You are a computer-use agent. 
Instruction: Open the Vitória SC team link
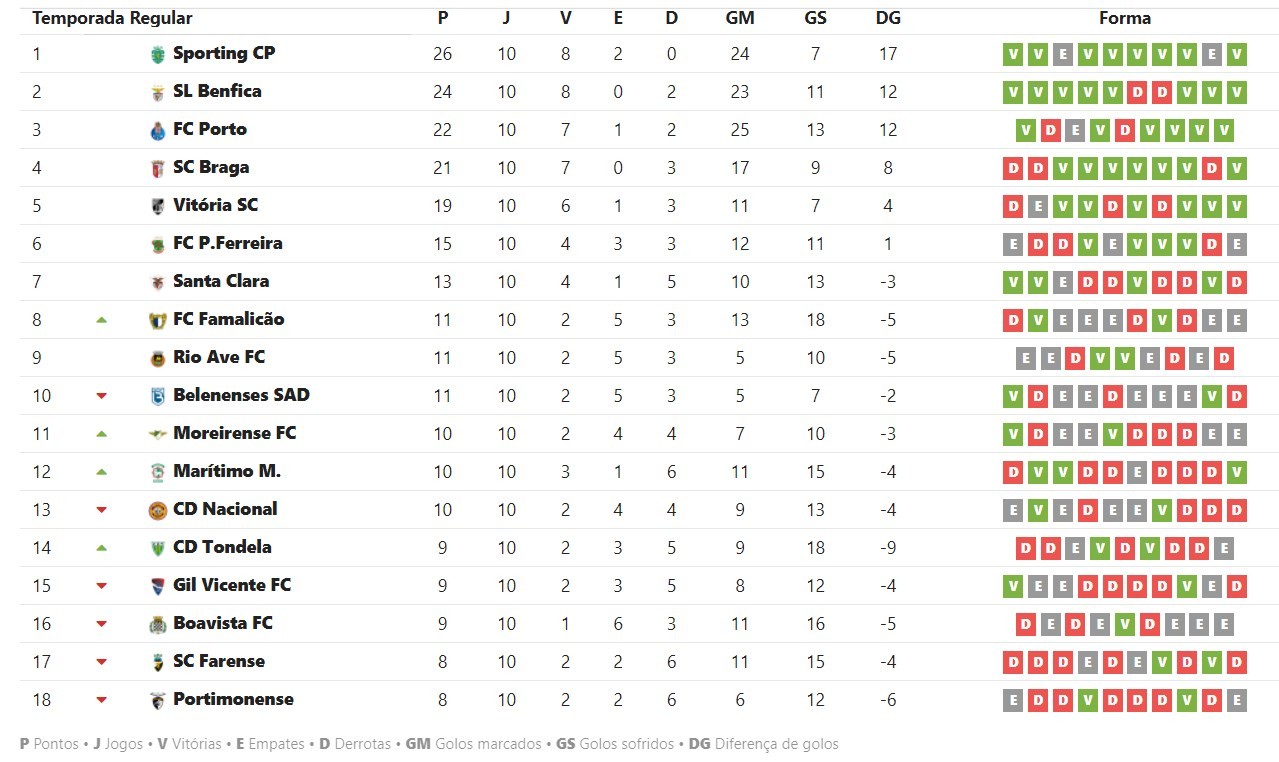[215, 205]
